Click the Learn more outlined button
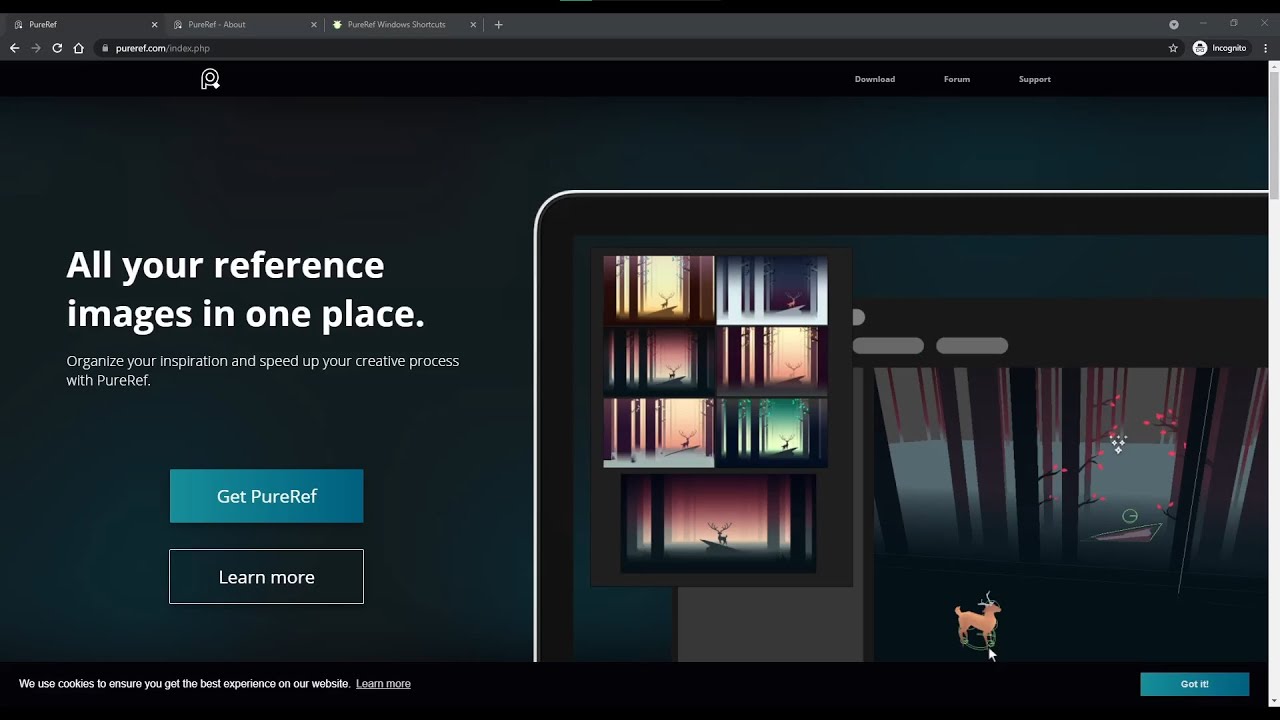This screenshot has height=720, width=1280. 266,577
